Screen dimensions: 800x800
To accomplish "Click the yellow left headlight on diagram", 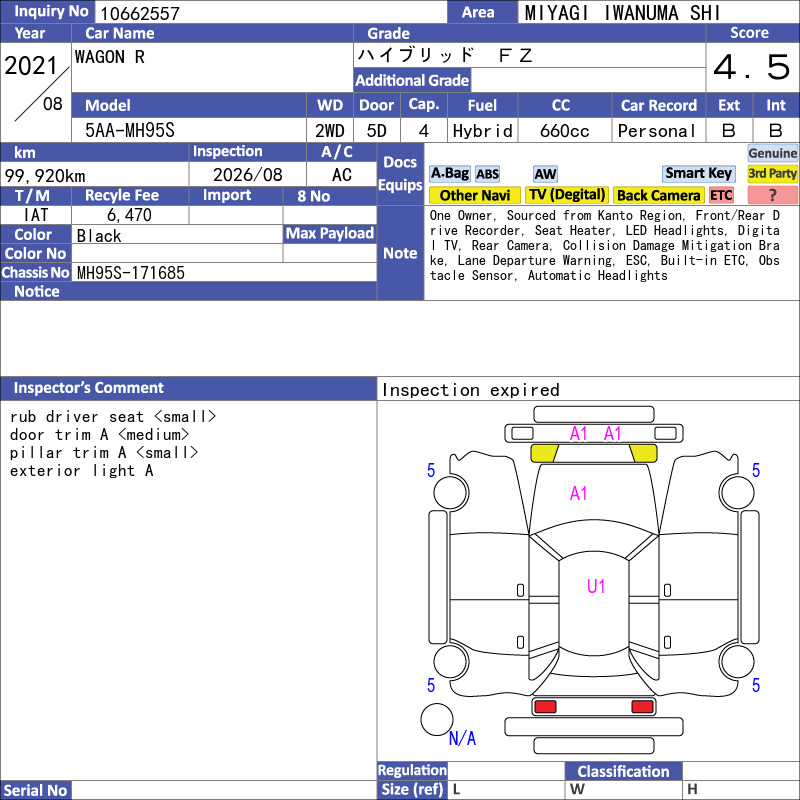I will tap(544, 453).
